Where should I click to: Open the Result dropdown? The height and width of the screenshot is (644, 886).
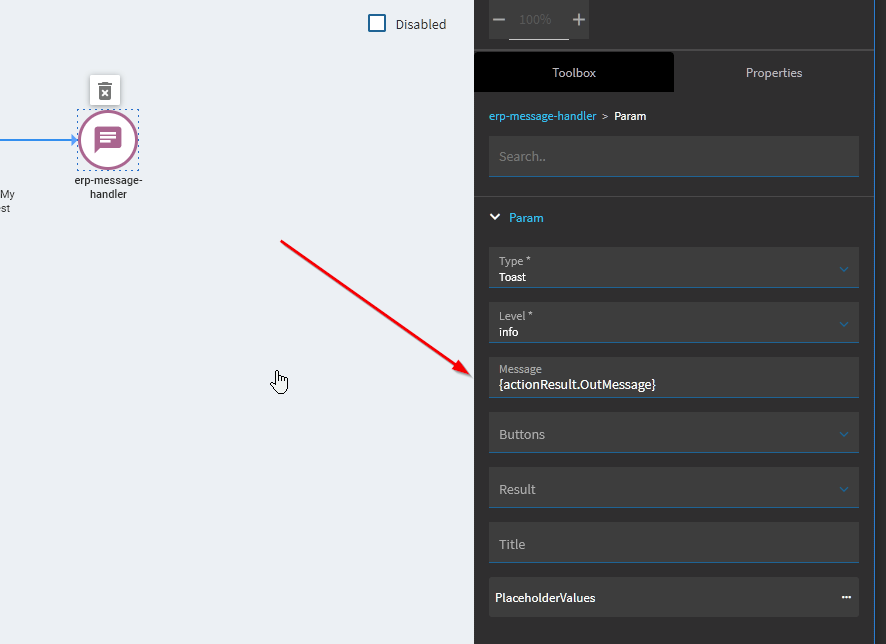click(x=674, y=488)
